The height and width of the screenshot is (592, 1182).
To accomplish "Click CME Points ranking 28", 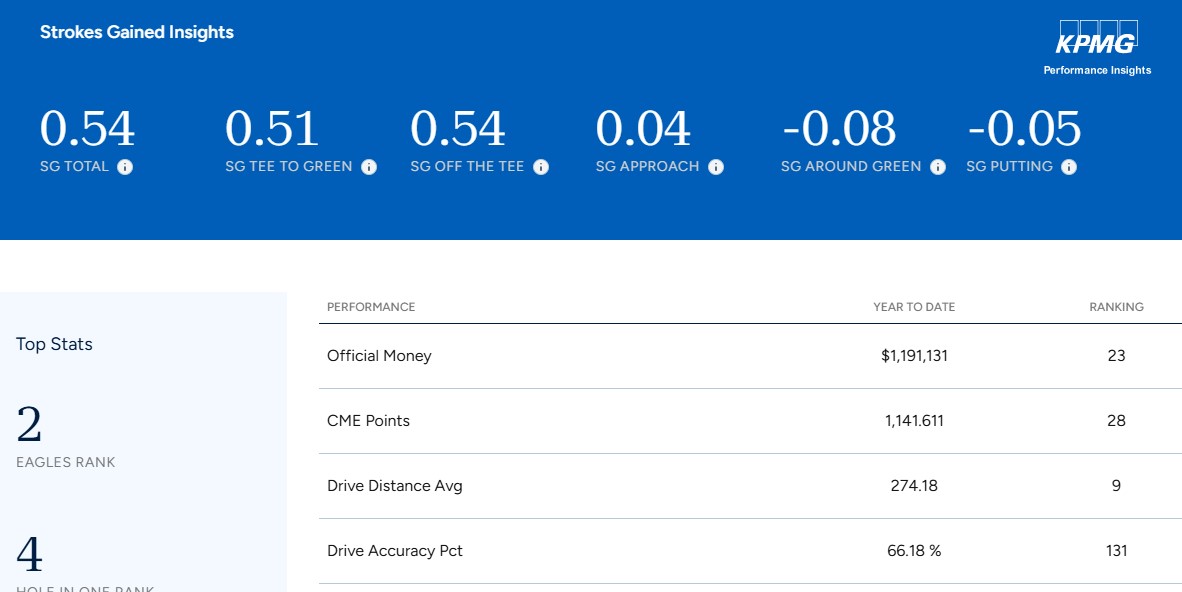I will pyautogui.click(x=1116, y=421).
